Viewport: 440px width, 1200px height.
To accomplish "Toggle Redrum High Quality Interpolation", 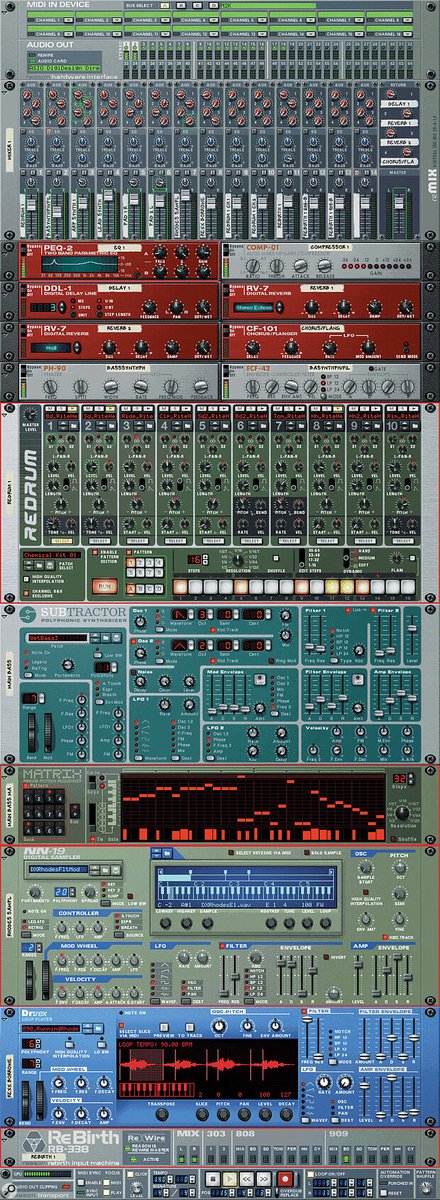I will 26,578.
